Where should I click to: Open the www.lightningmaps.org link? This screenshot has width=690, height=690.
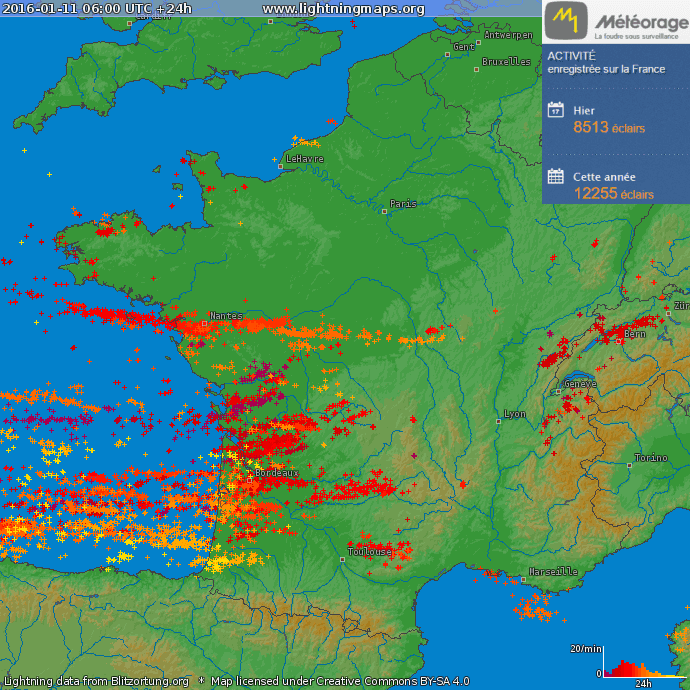point(343,9)
